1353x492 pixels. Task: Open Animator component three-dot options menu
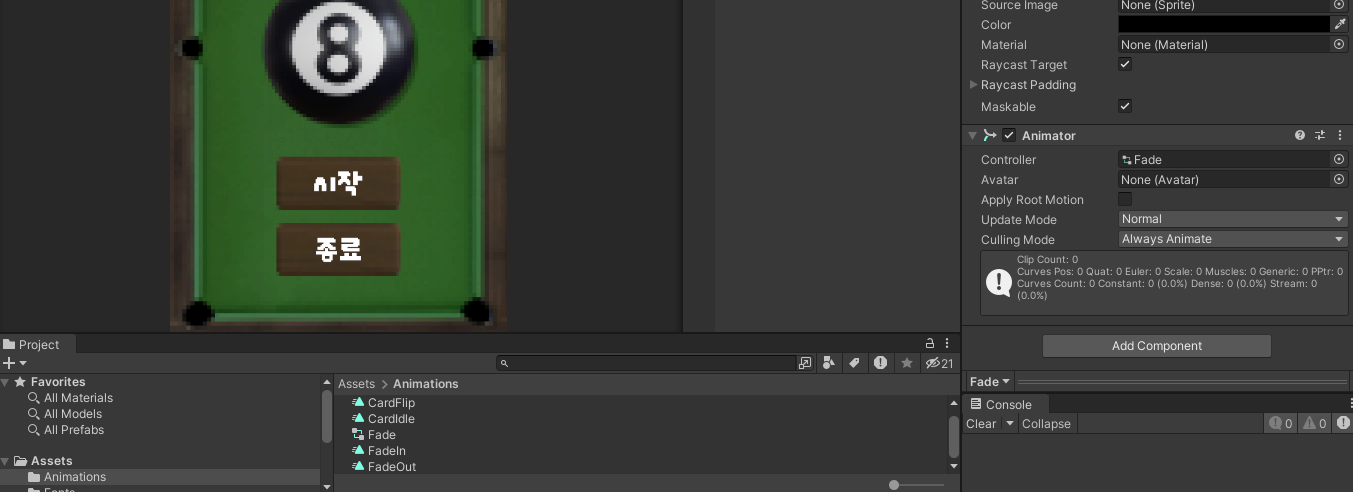coord(1340,135)
